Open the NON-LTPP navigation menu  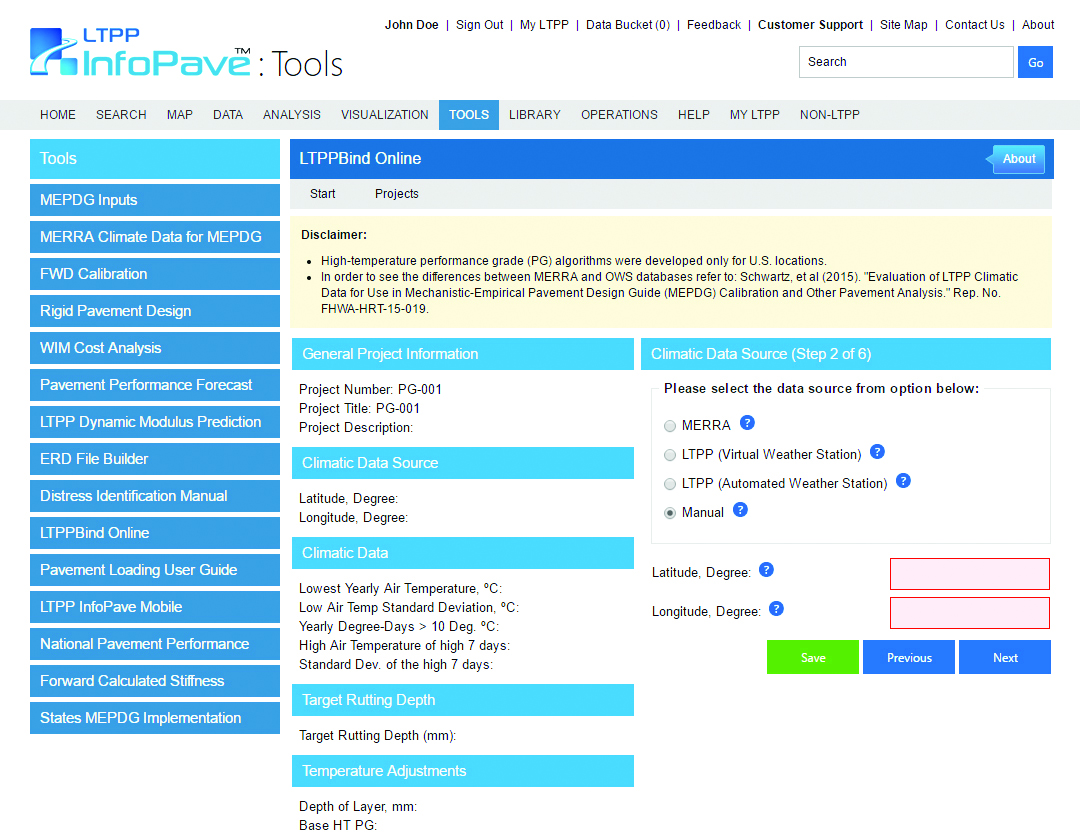click(830, 115)
